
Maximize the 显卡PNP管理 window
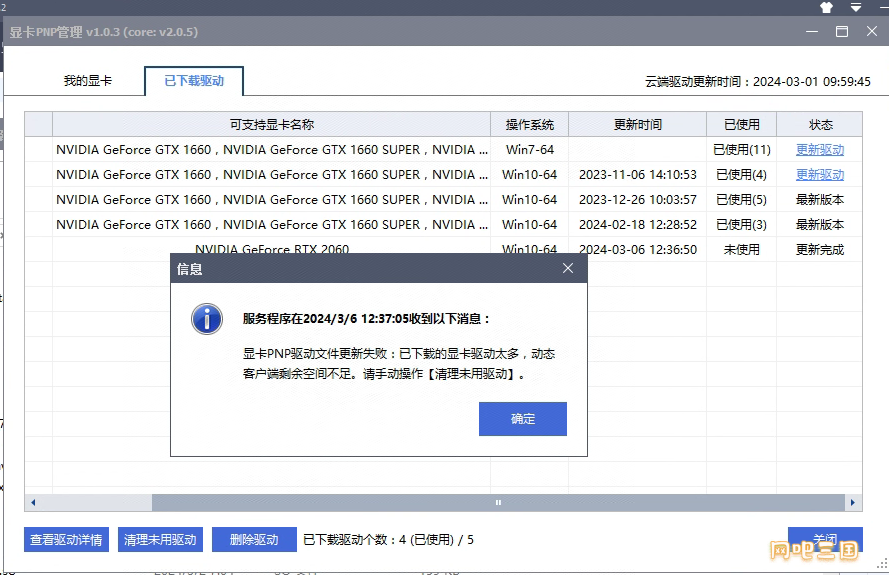(842, 32)
